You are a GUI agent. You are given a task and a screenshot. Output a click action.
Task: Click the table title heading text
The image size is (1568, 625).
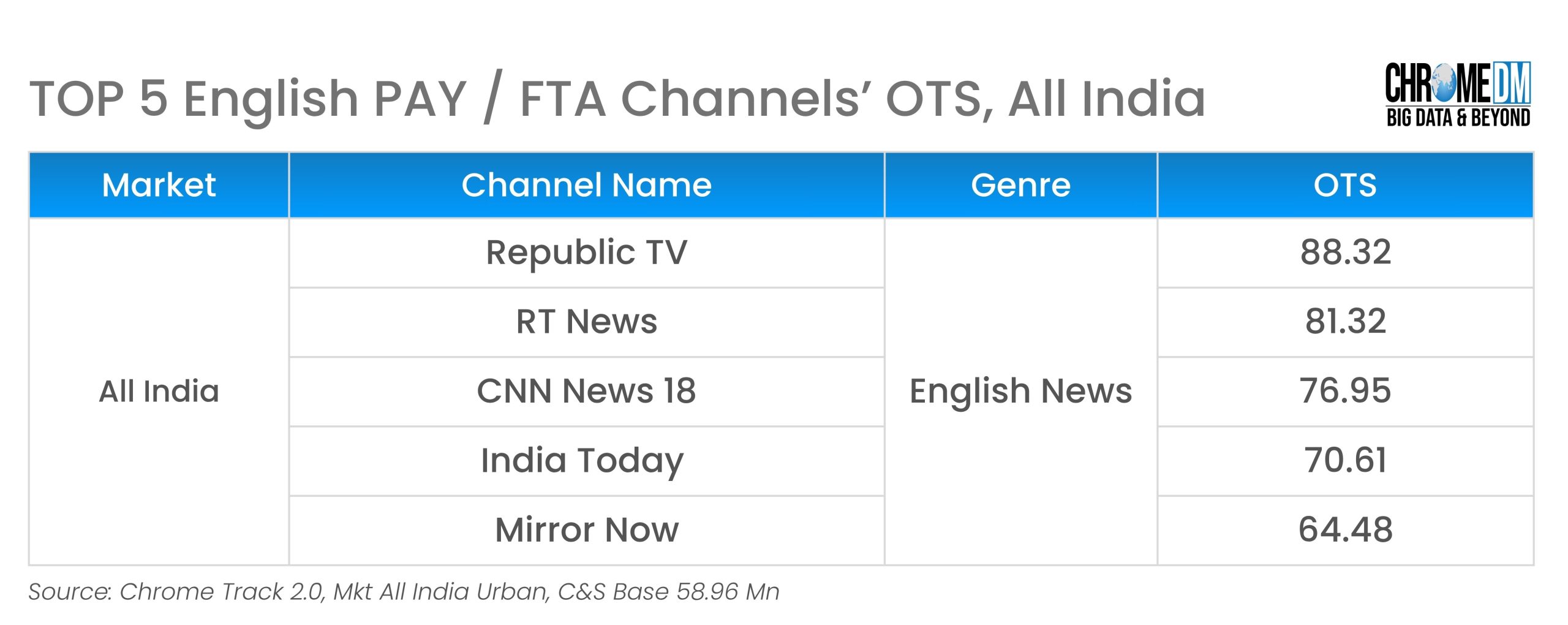coord(617,99)
